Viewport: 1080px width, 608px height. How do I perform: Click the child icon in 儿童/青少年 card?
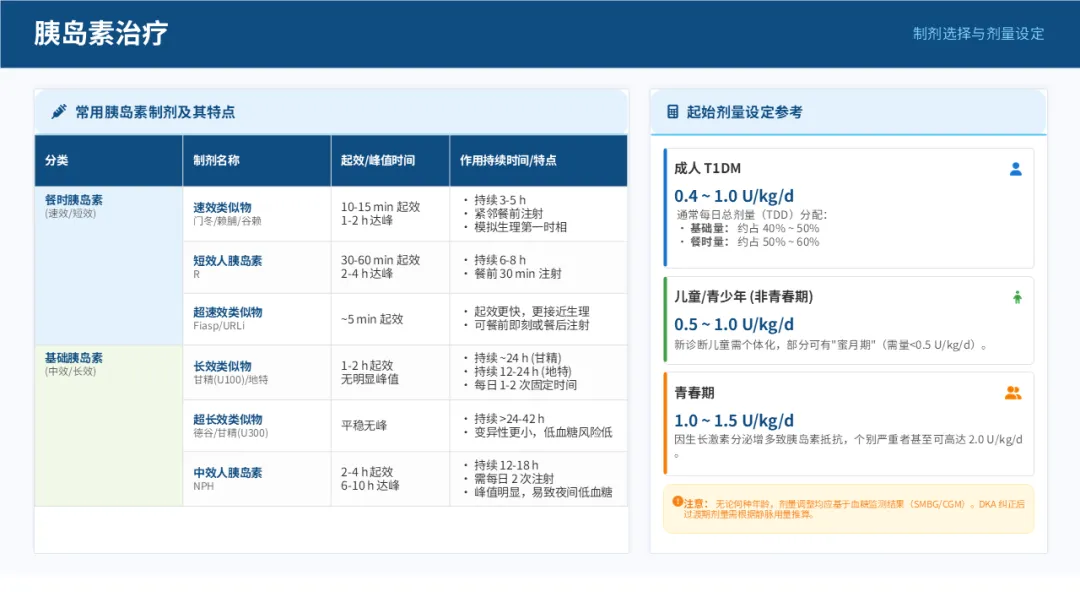point(1017,297)
